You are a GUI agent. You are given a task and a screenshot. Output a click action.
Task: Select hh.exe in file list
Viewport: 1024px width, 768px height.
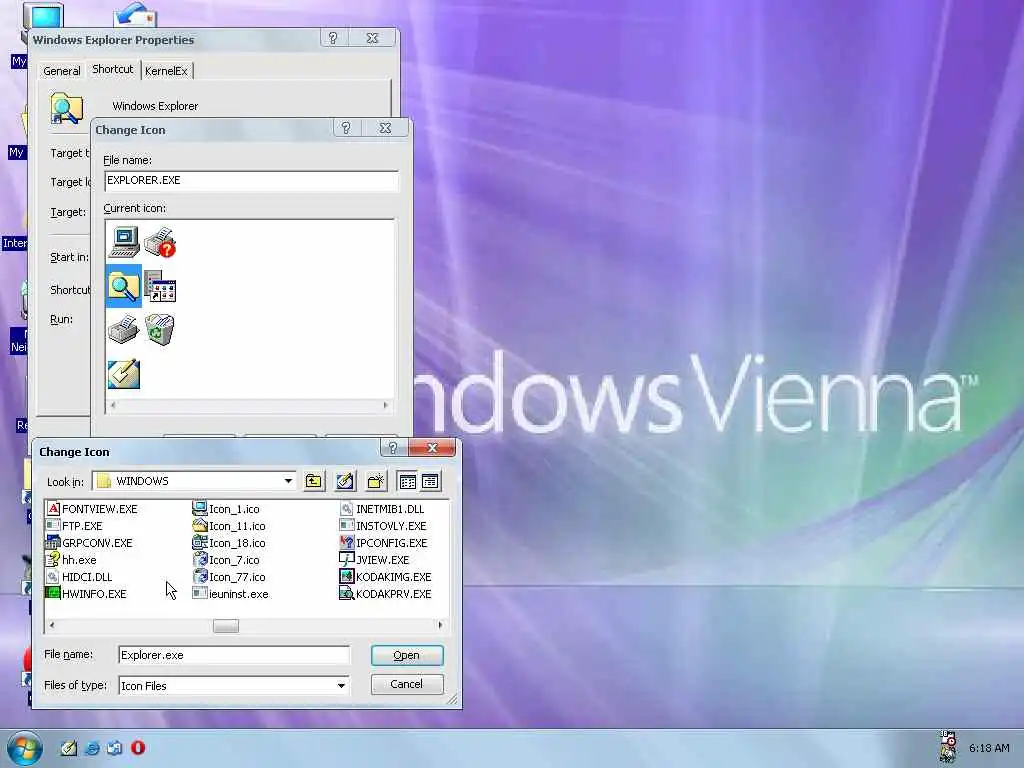point(71,560)
